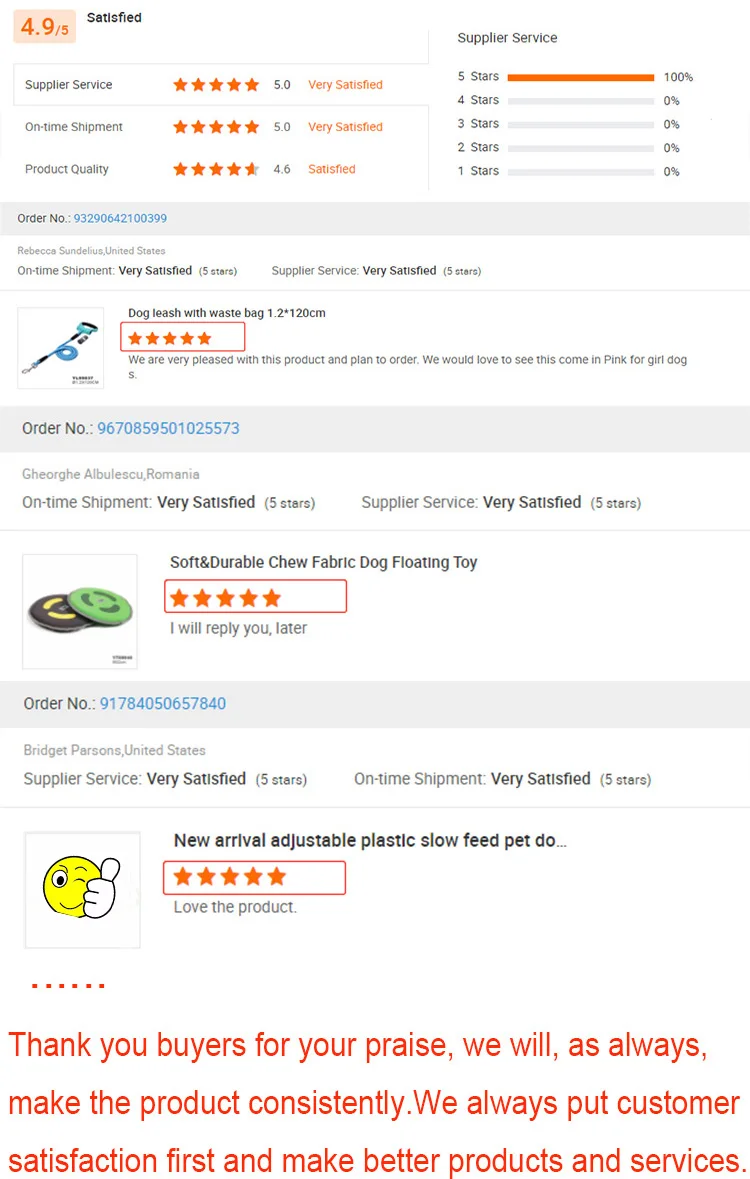Click the red ellipsis below the reviews

68,986
